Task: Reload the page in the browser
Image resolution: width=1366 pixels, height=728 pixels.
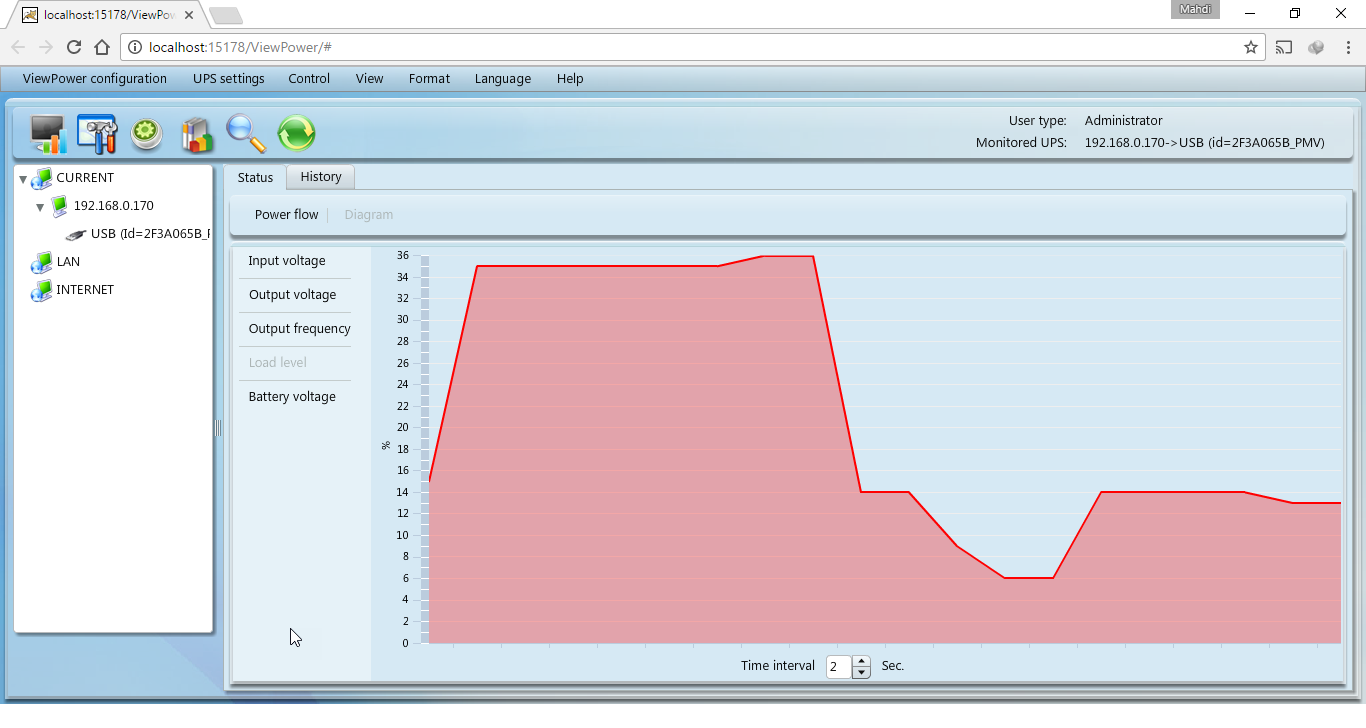Action: pos(73,47)
